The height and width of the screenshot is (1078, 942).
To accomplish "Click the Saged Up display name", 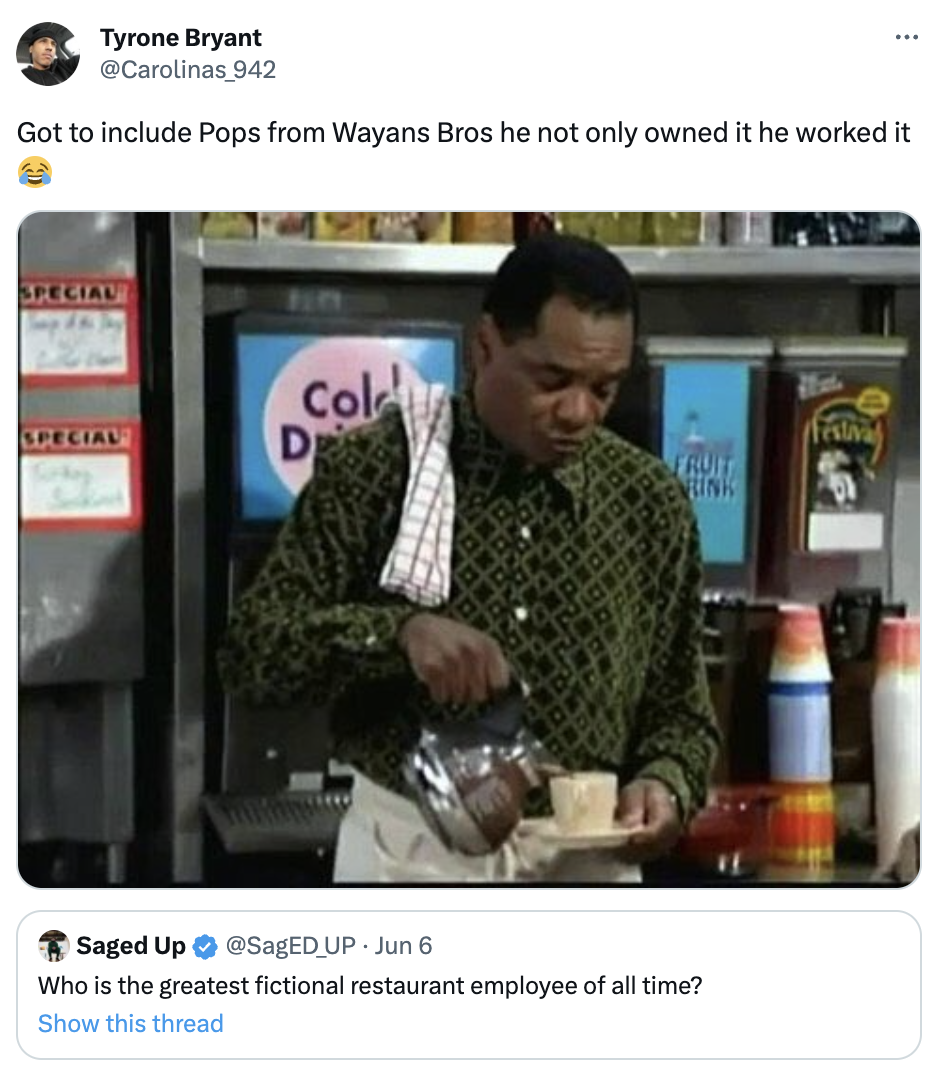I will [131, 946].
